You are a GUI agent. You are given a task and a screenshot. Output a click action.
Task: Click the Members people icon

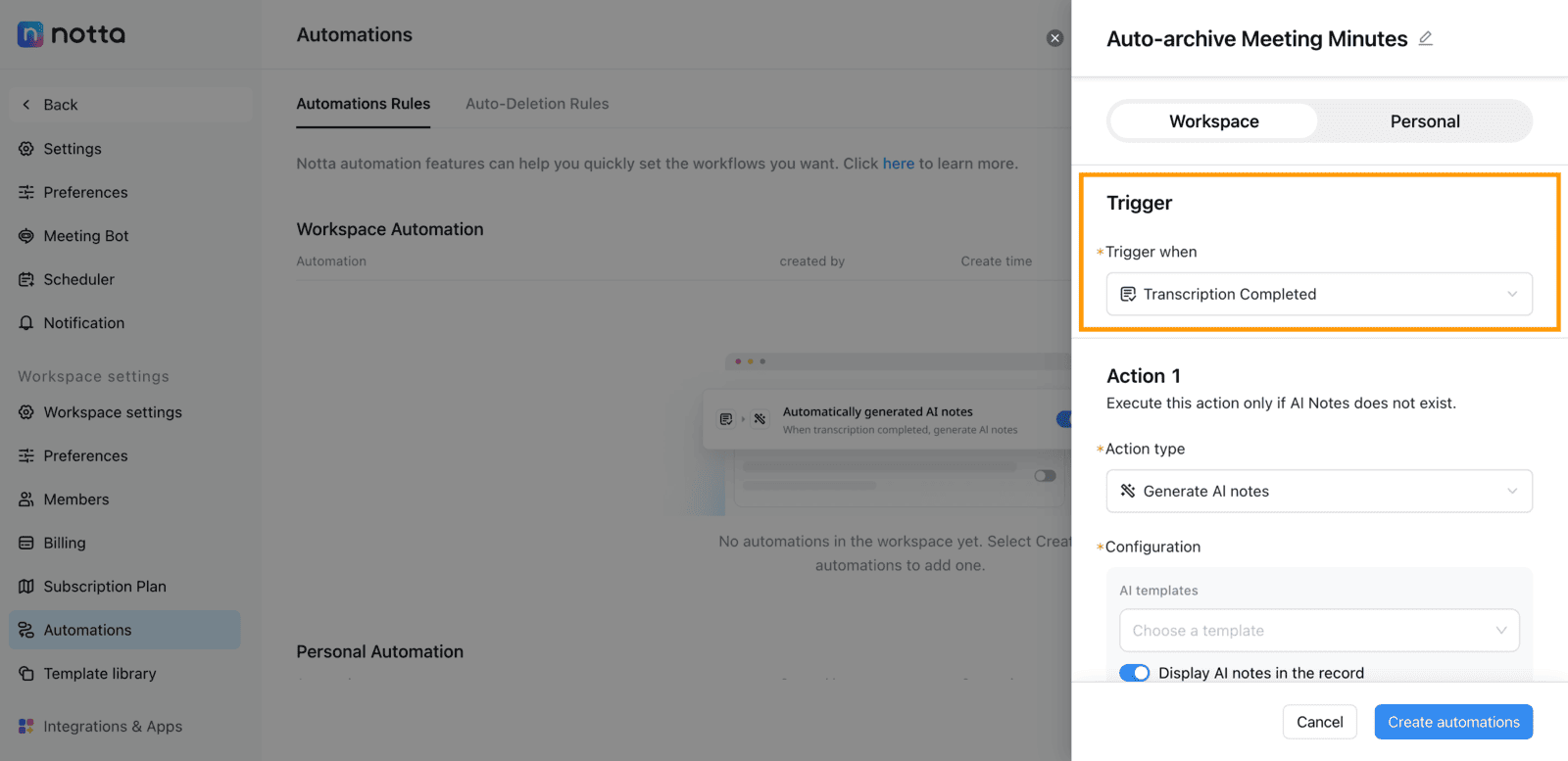pos(26,499)
